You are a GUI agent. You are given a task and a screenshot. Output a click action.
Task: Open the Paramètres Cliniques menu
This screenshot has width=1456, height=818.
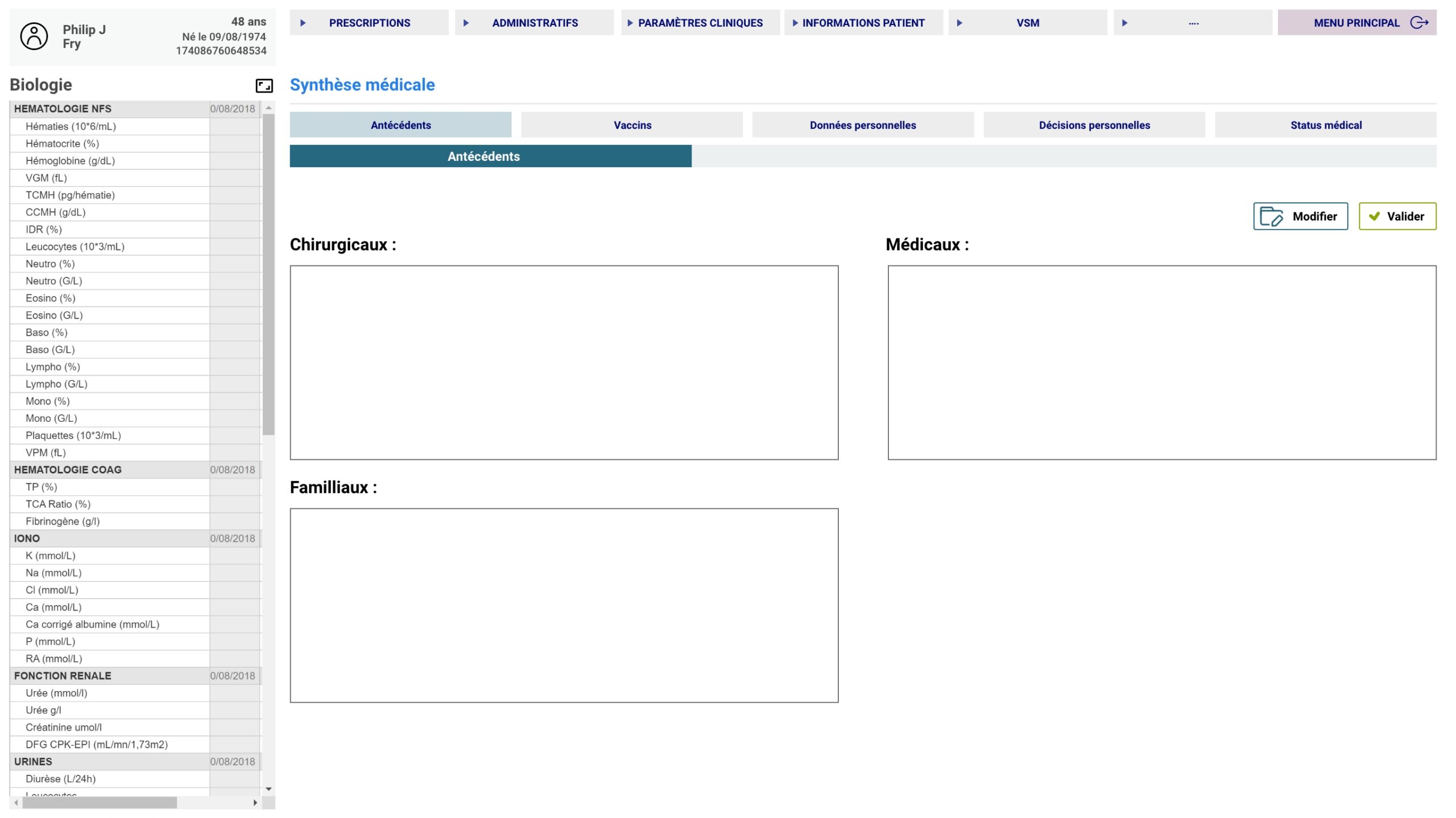click(700, 23)
